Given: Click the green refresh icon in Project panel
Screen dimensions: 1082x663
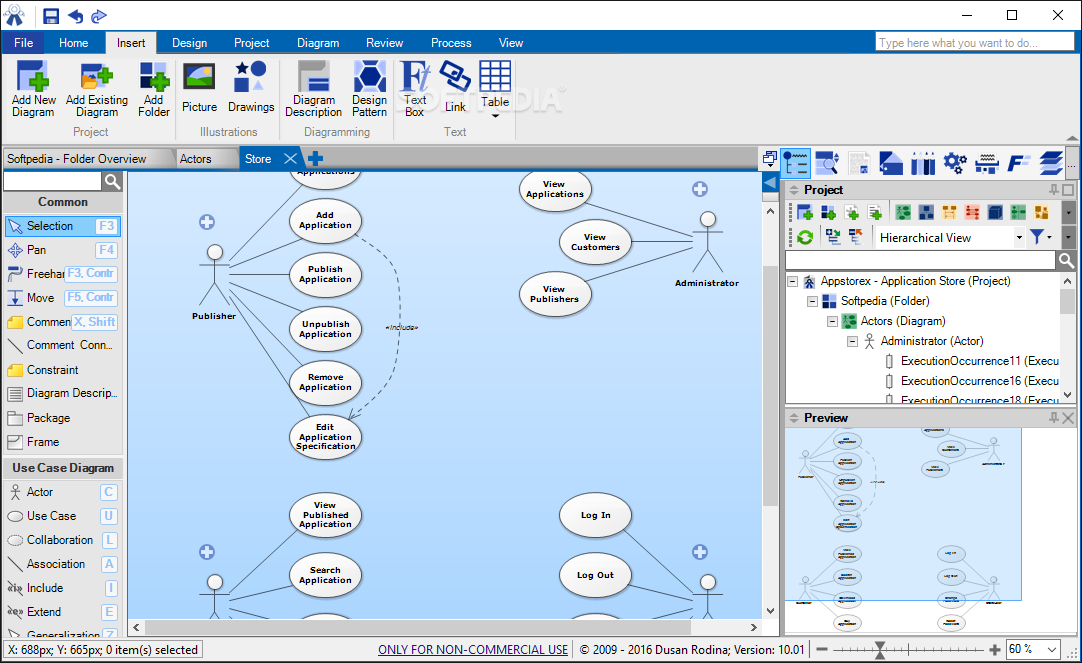Looking at the screenshot, I should click(x=805, y=237).
